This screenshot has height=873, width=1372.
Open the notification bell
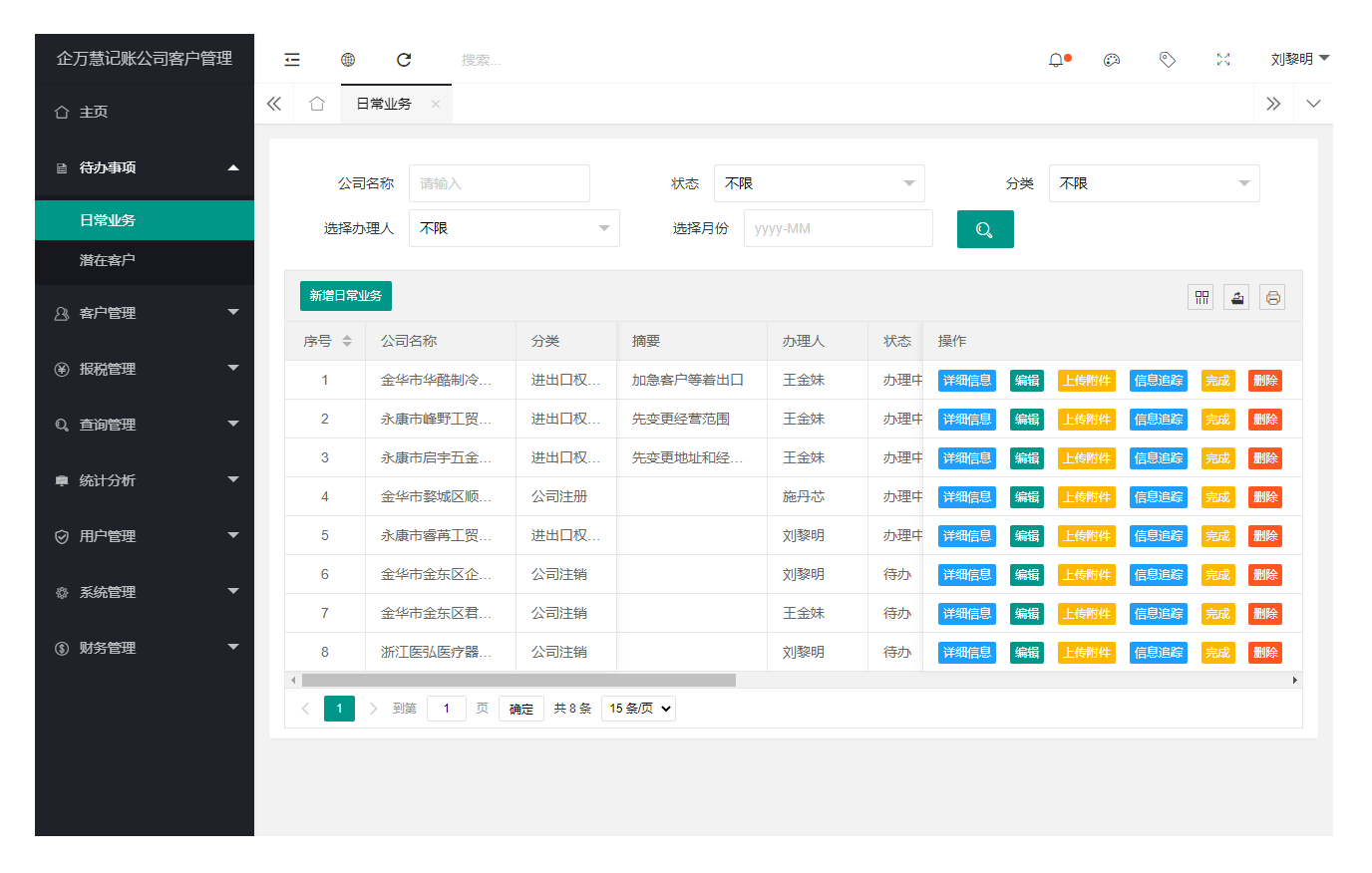[1056, 60]
